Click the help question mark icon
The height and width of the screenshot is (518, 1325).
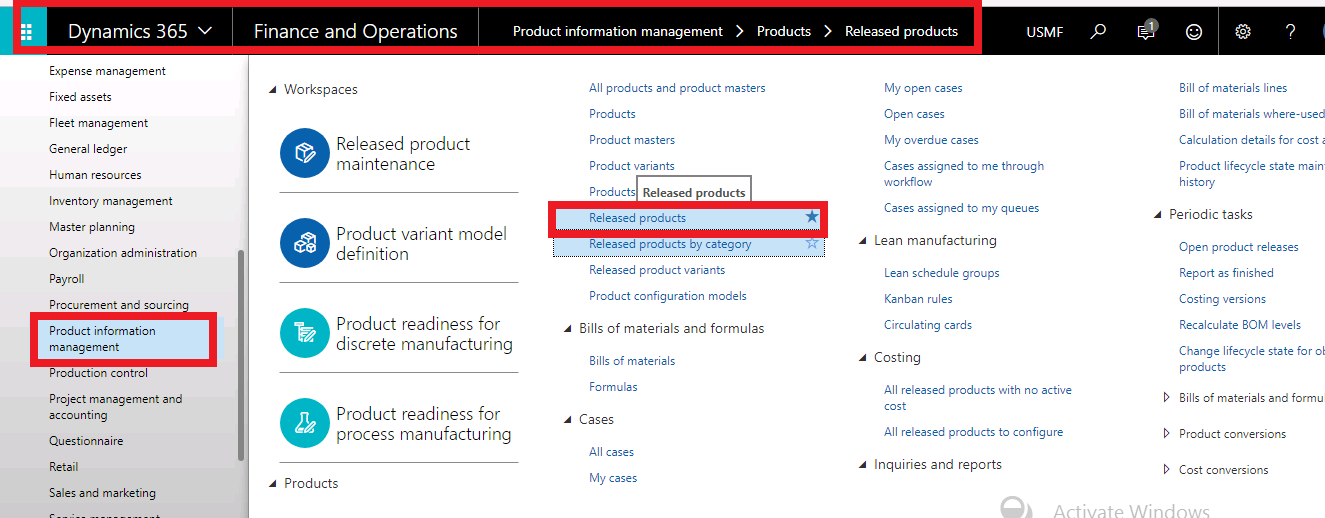coord(1291,31)
